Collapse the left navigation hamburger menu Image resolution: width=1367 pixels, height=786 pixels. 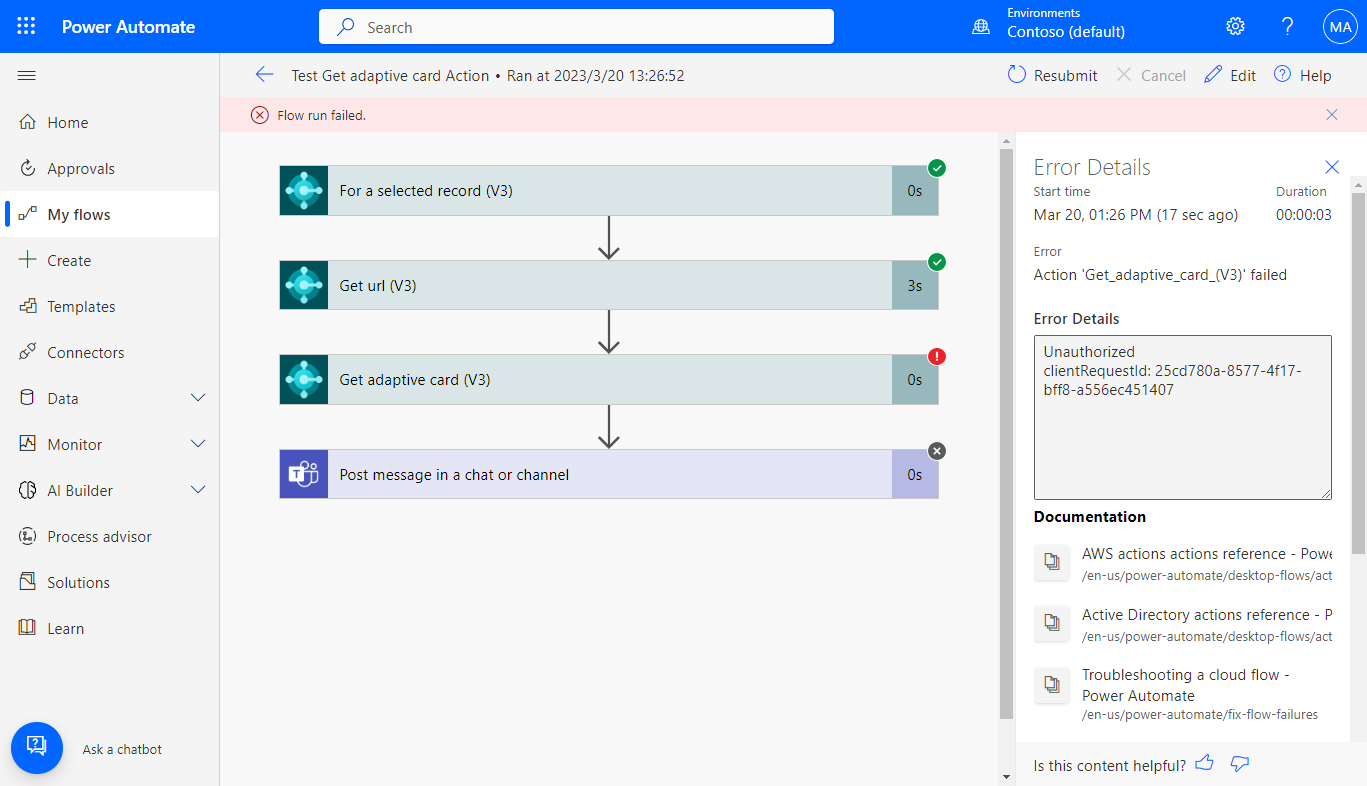[27, 76]
